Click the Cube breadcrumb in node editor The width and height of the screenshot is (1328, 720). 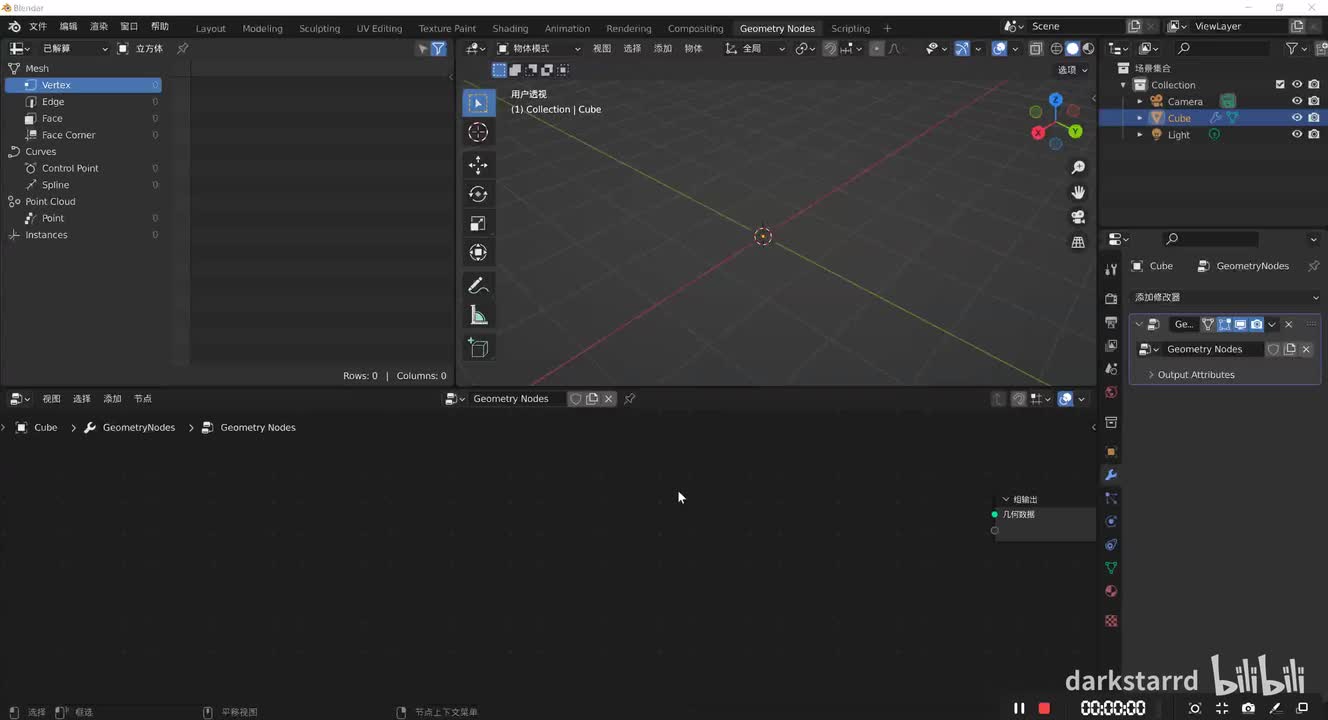point(46,427)
